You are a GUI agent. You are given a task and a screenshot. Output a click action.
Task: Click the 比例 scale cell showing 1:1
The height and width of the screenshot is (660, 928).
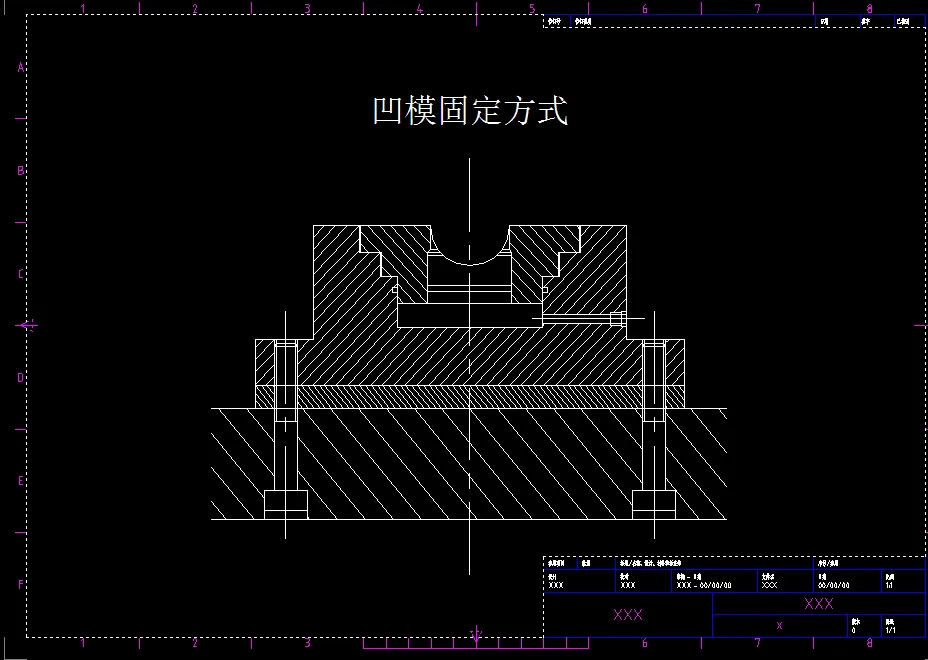click(891, 584)
